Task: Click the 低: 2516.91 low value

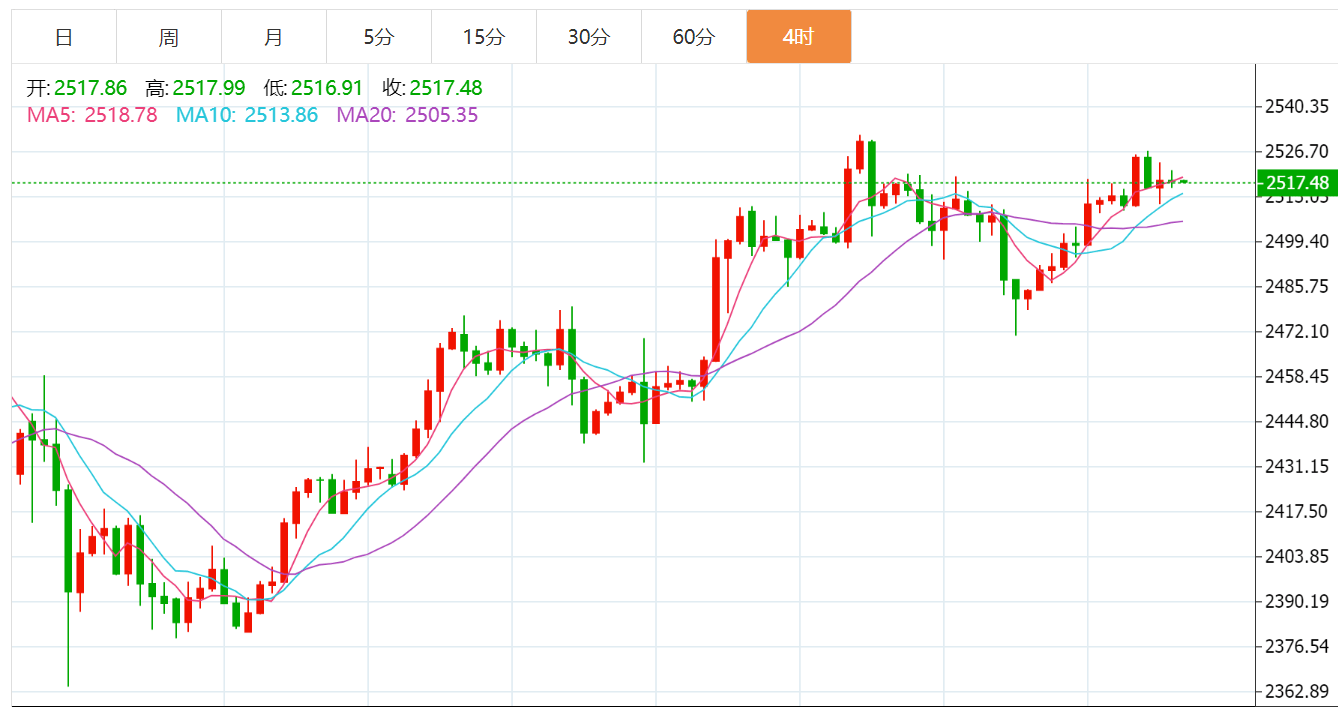Action: [x=313, y=88]
